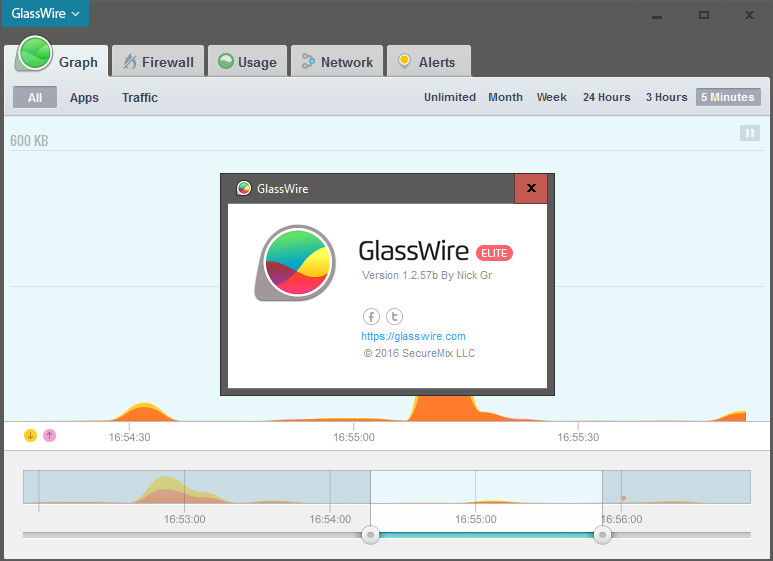773x561 pixels.
Task: Click the 600 KB scale label
Action: coord(29,141)
